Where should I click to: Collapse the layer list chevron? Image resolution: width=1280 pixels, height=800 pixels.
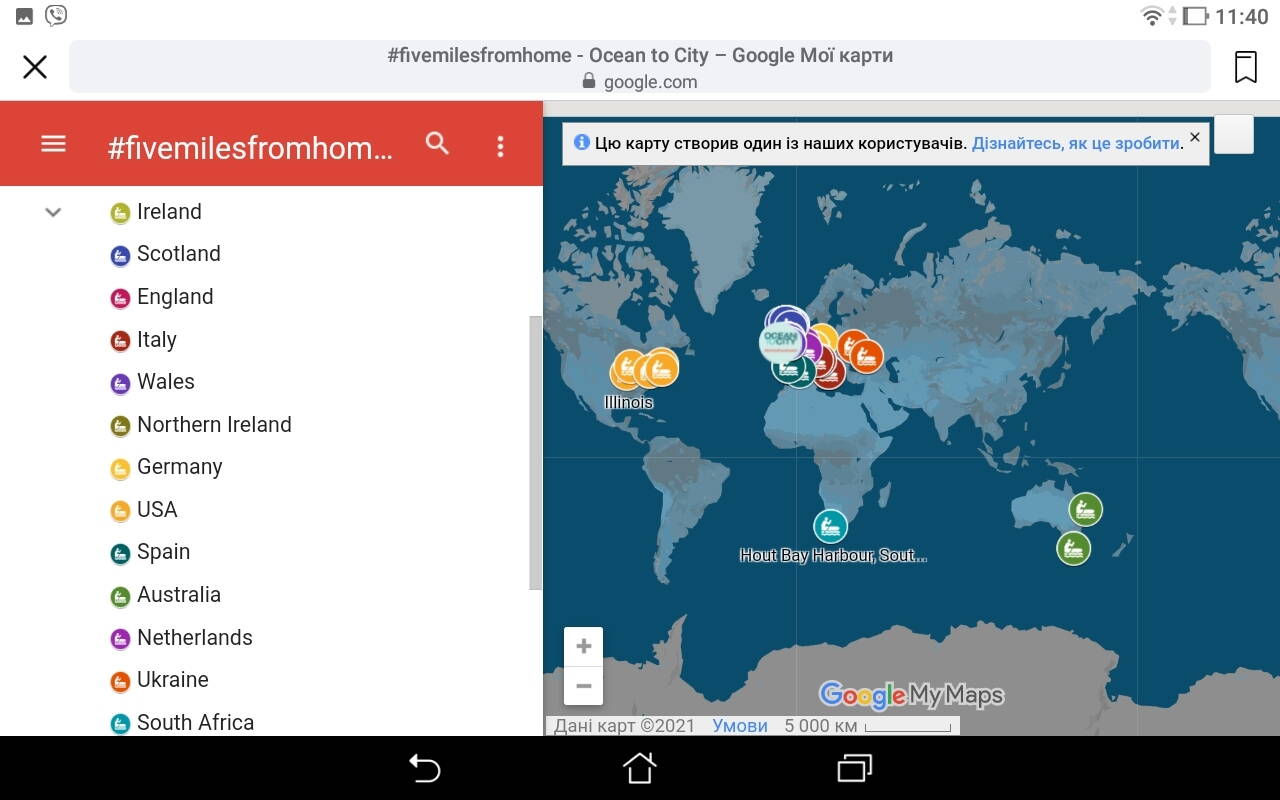53,212
